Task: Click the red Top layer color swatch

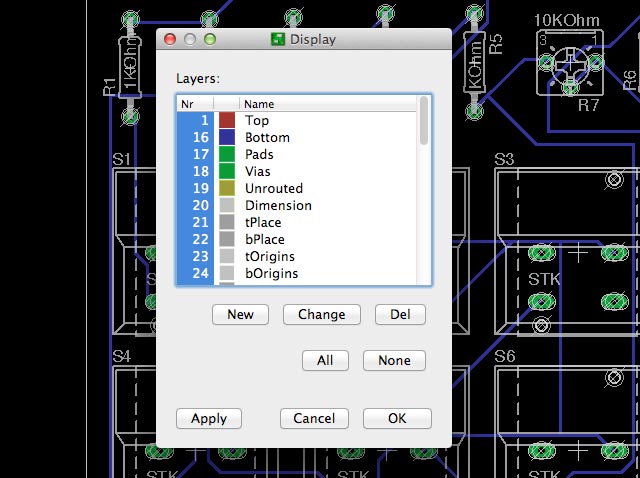Action: (x=226, y=120)
